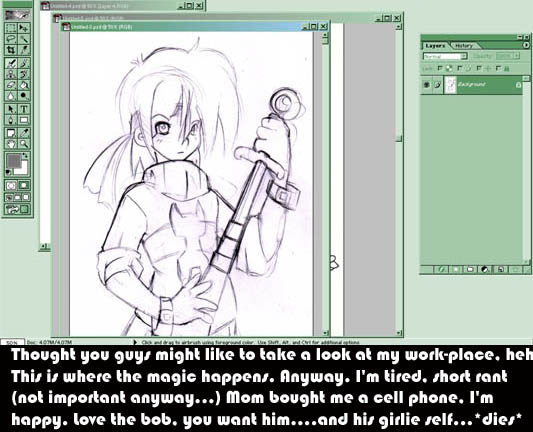533x432 pixels.
Task: Enable lock position checkbox in Layers
Action: coord(479,68)
